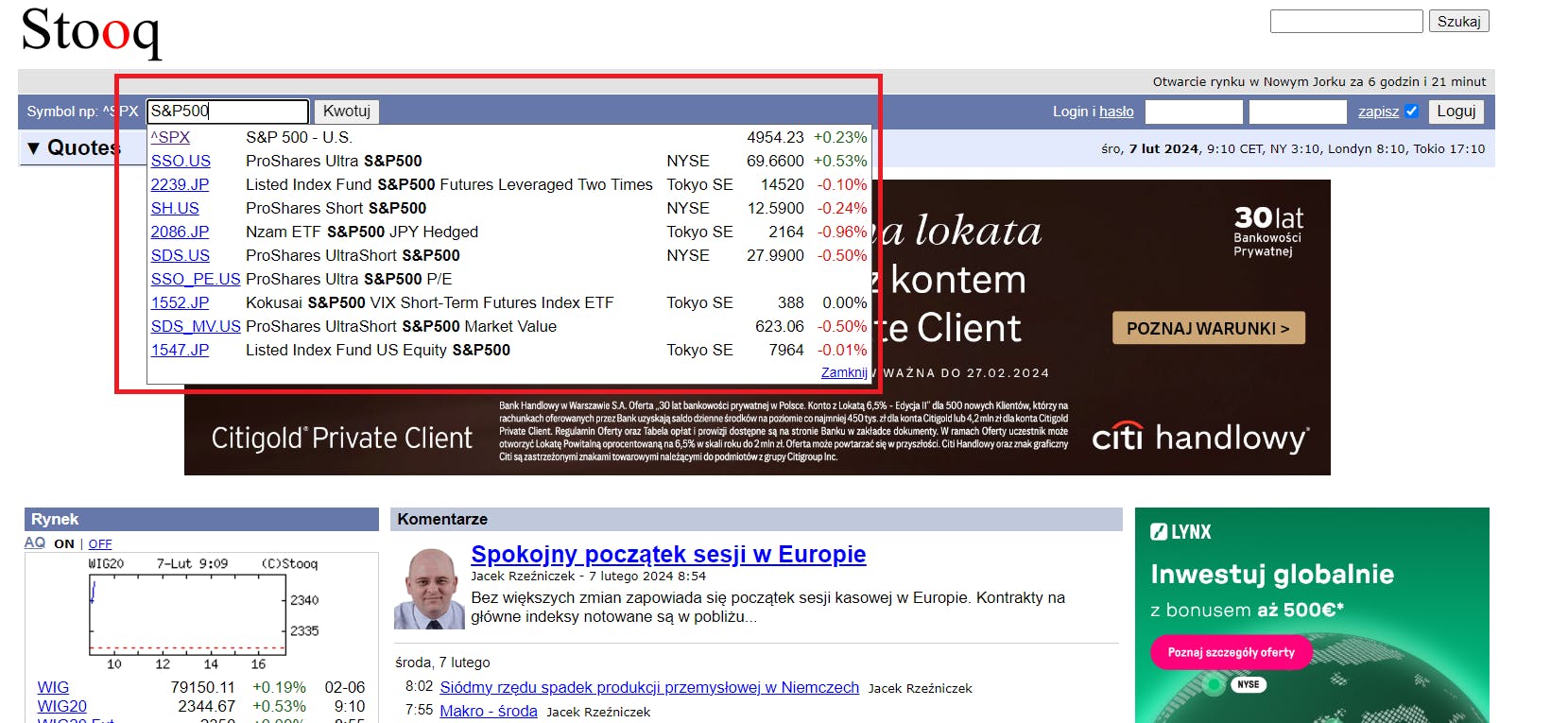Click the NYSE badge in LYNX ad
The width and height of the screenshot is (1568, 723).
[1249, 684]
